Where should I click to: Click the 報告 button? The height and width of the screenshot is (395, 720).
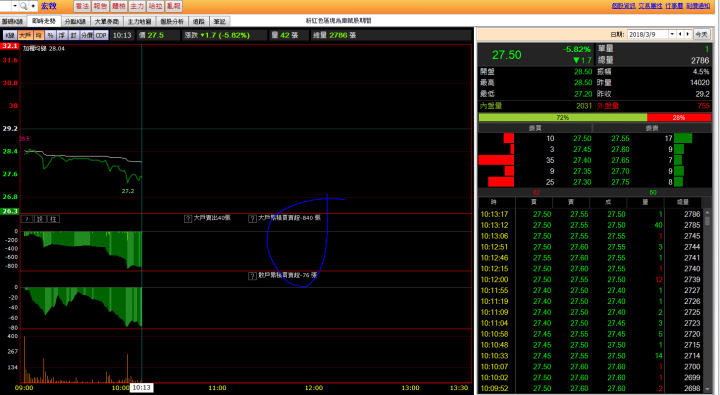pyautogui.click(x=100, y=6)
